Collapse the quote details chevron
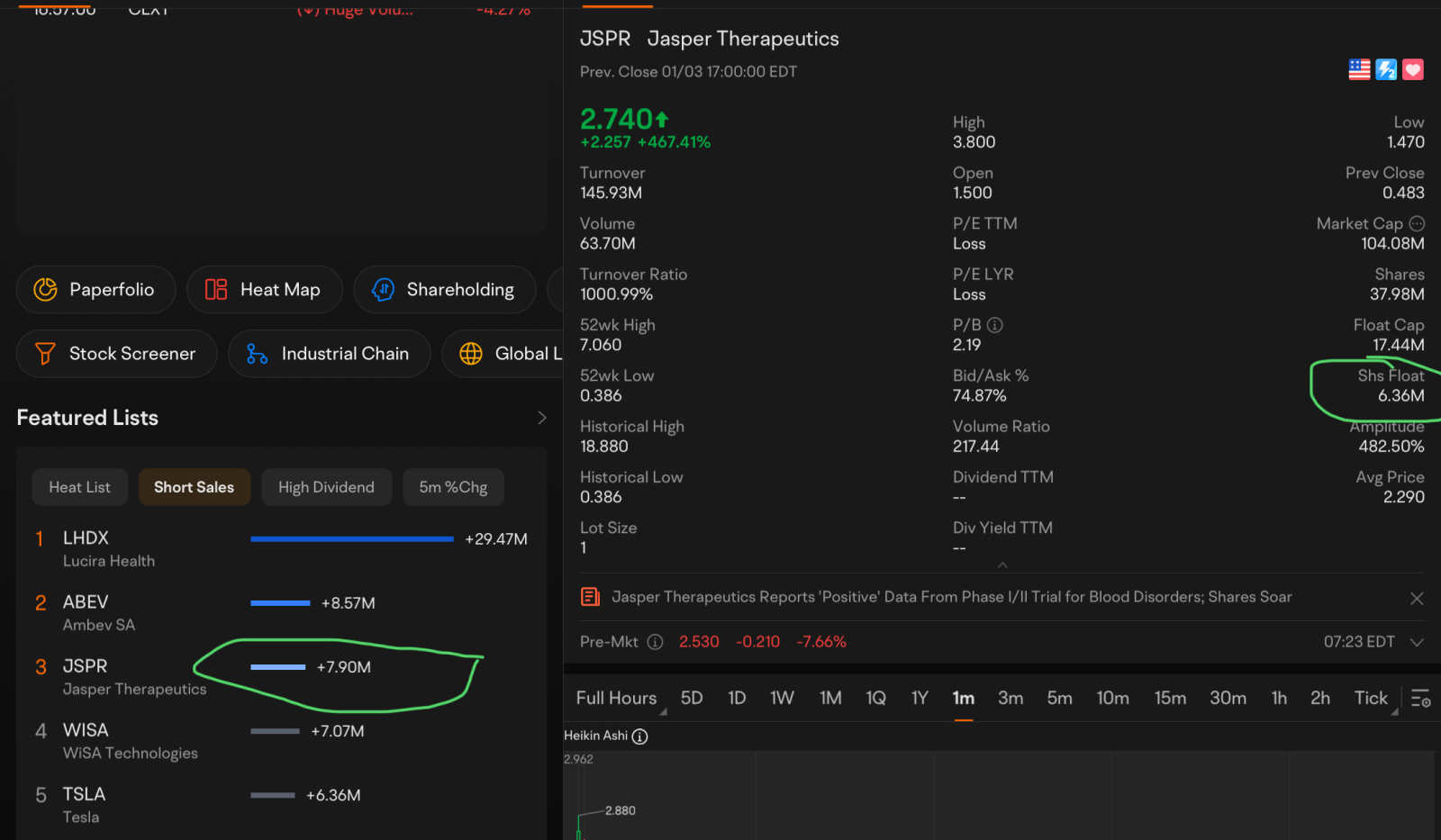 click(x=1002, y=565)
